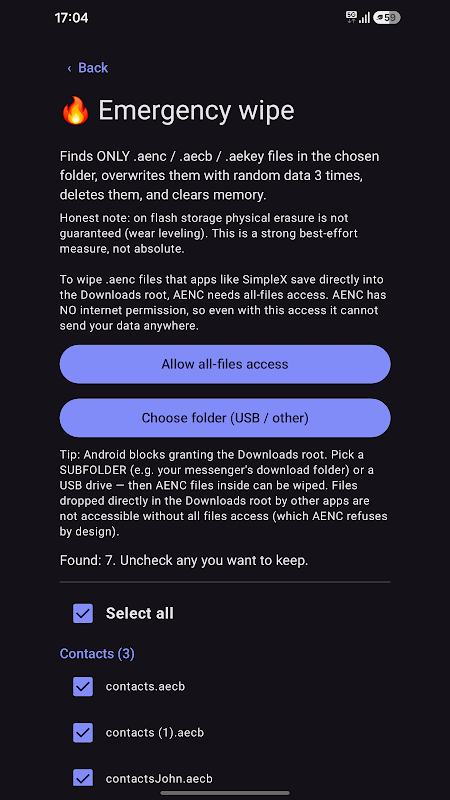Open Choose folder (USB / other)
The image size is (450, 800).
click(225, 418)
